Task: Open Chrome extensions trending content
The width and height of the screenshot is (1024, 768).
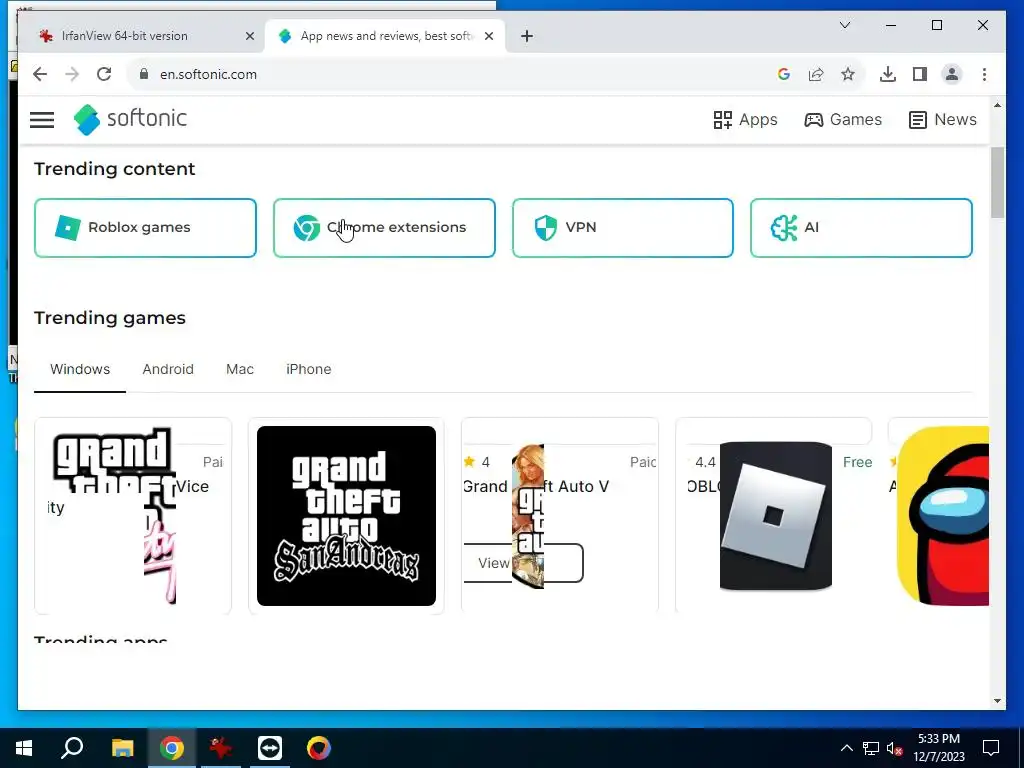Action: click(x=384, y=228)
